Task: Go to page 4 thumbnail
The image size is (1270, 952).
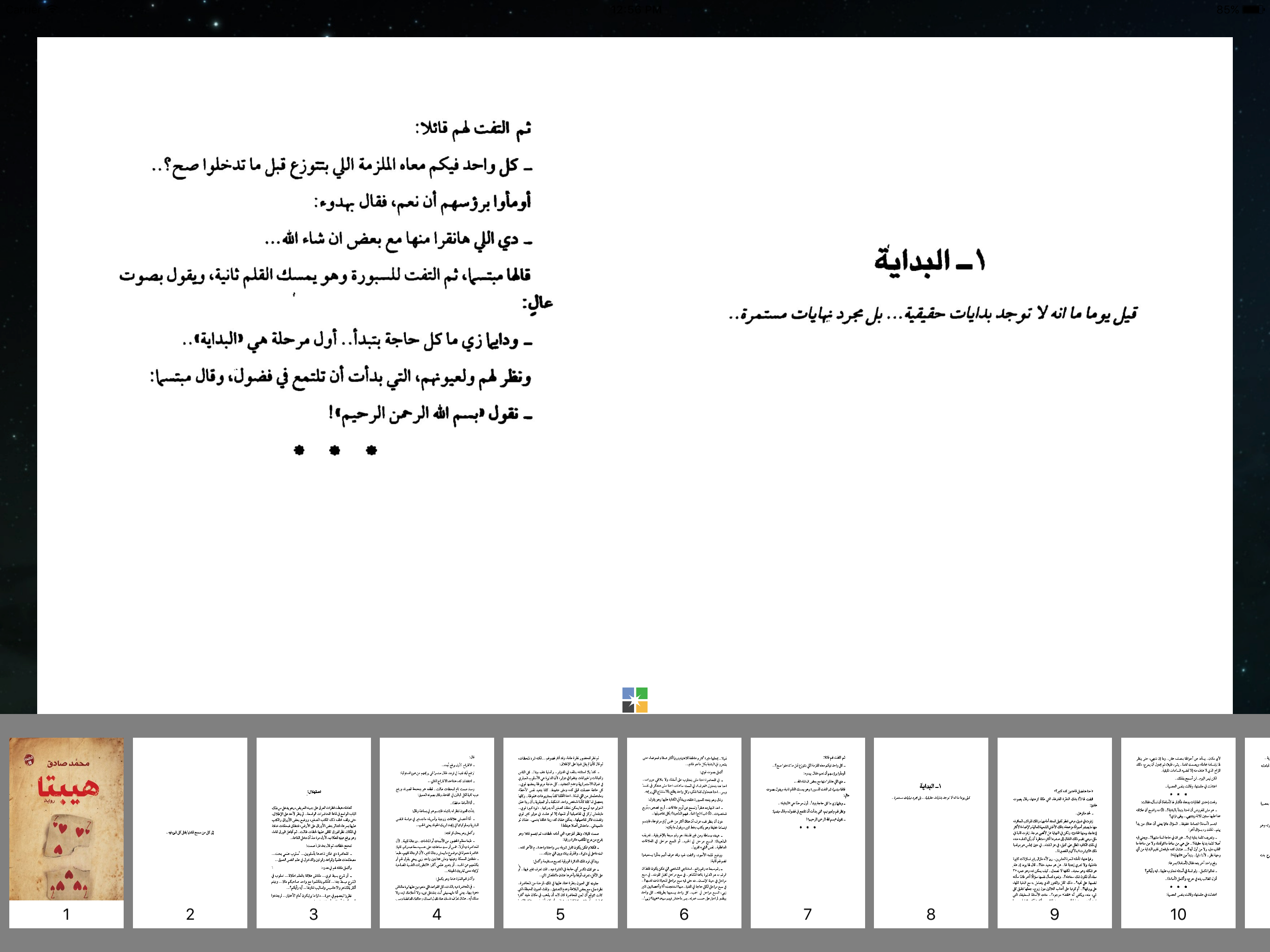Action: pyautogui.click(x=437, y=833)
